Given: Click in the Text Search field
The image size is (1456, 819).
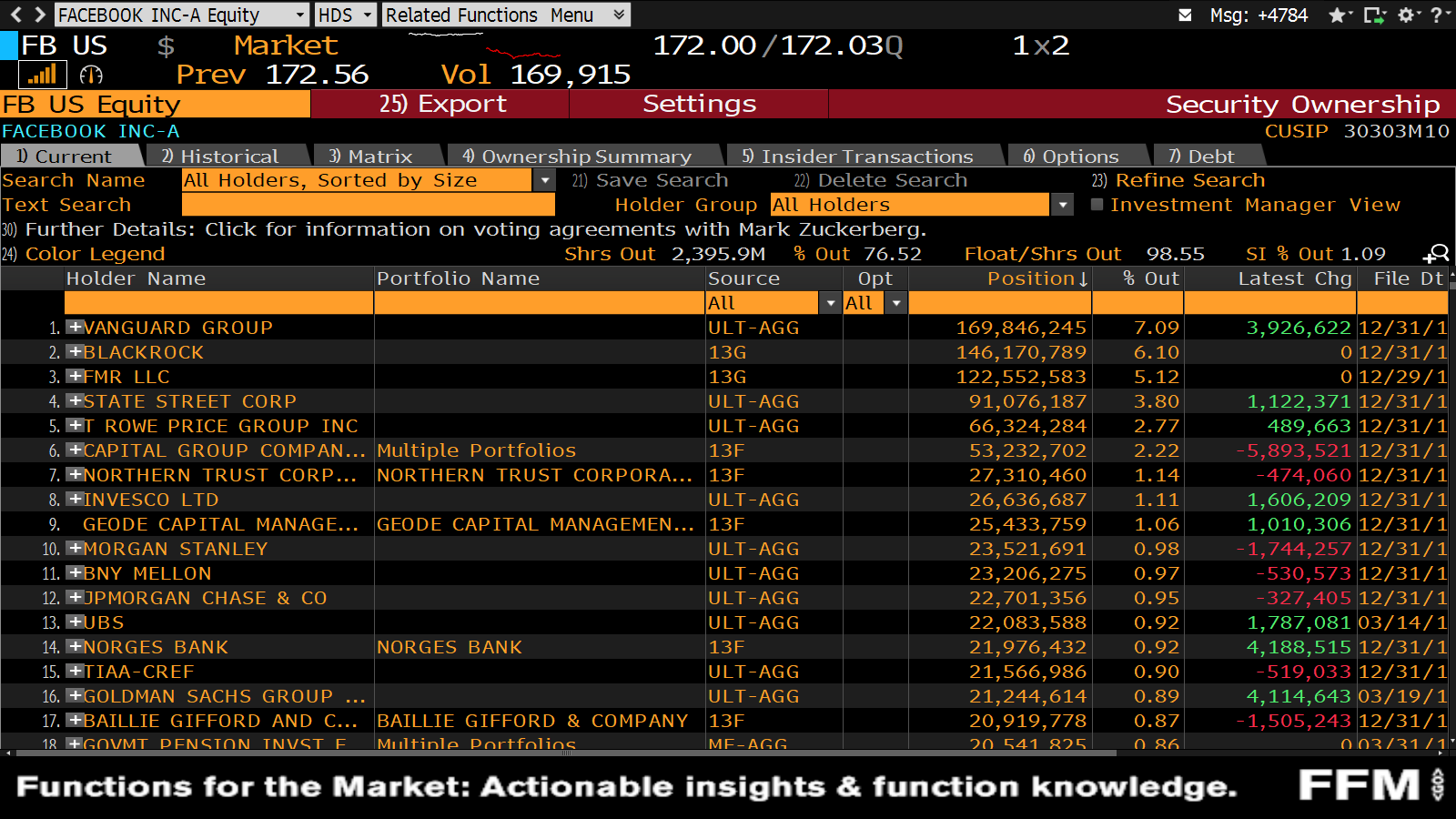Looking at the screenshot, I should click(369, 205).
